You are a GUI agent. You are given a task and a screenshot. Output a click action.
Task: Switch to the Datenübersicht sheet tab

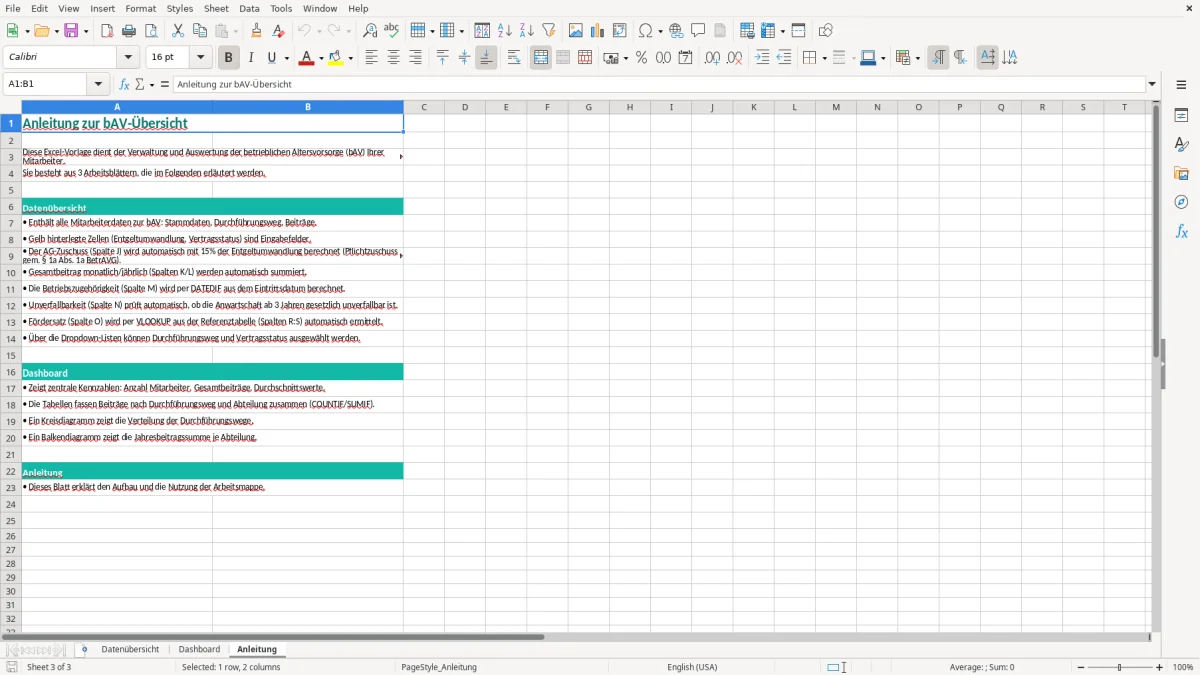(130, 650)
